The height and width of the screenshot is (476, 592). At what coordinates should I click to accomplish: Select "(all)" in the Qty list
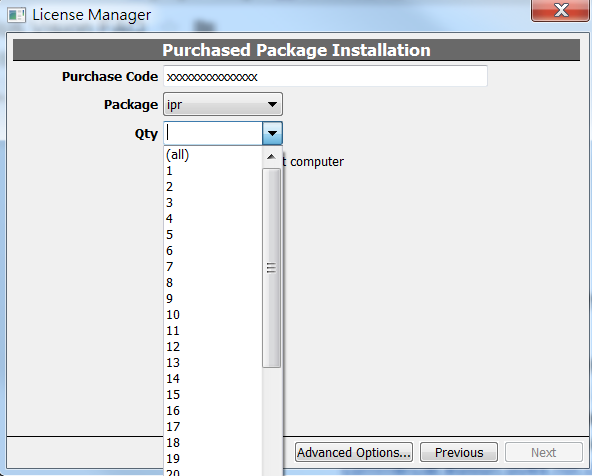pos(213,154)
